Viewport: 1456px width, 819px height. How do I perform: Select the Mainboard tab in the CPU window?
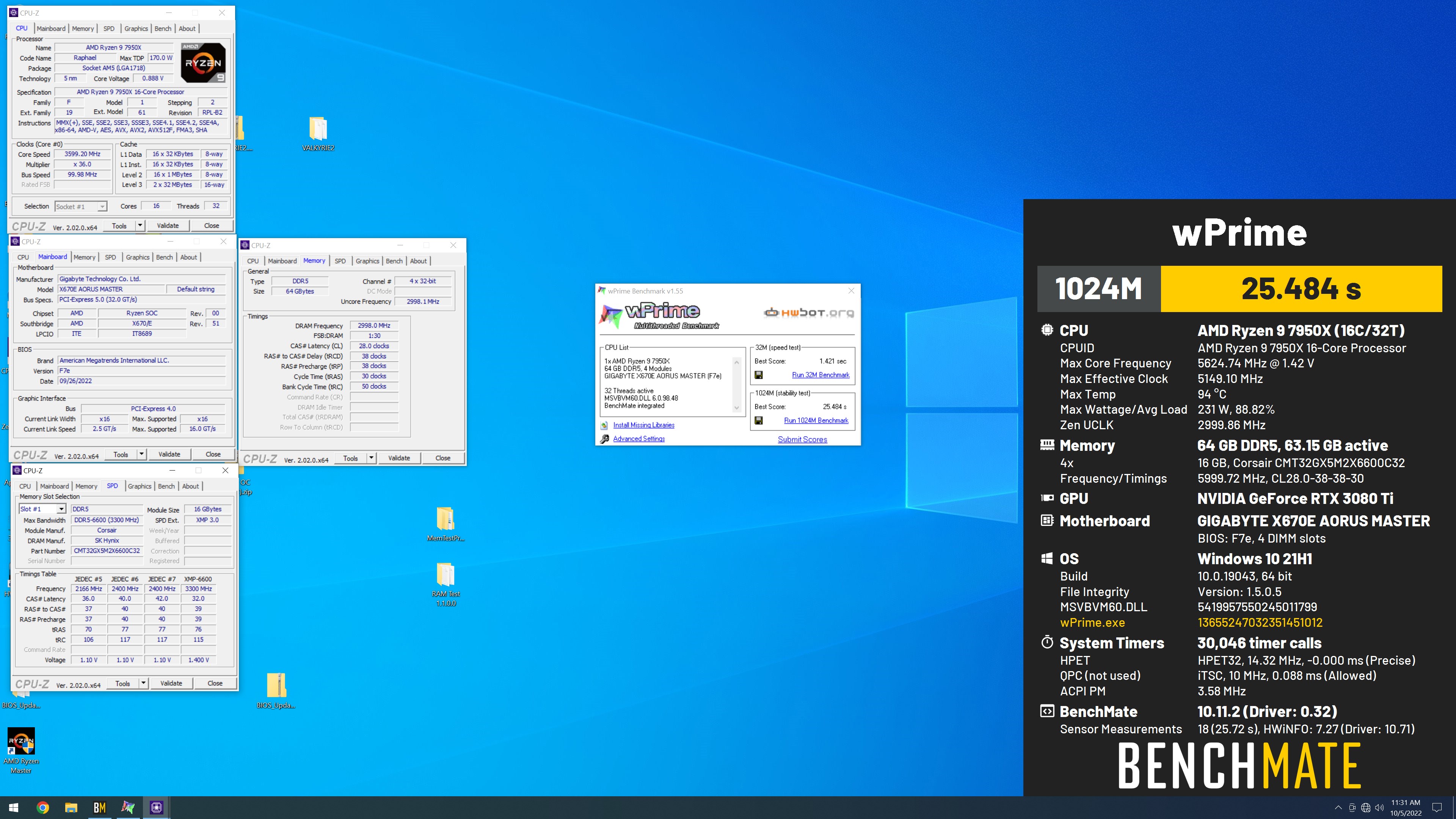point(51,29)
